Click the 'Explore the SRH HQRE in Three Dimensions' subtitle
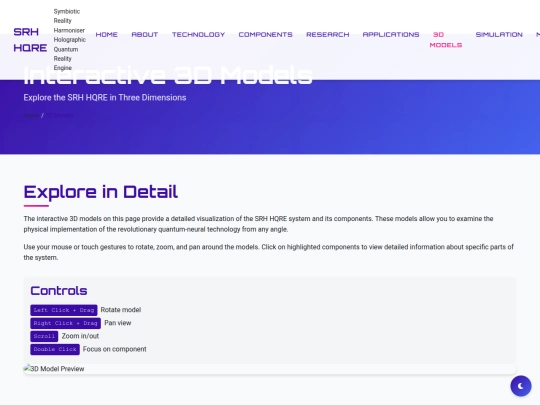Viewport: 540px width, 405px height. 105,97
